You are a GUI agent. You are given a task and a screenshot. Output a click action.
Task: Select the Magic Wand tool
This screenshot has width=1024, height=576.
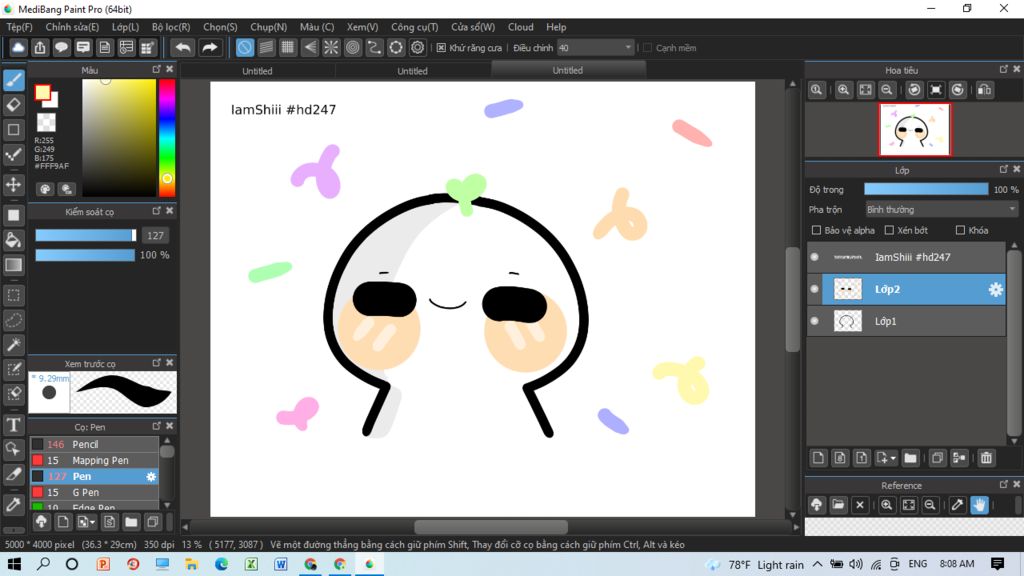[14, 345]
